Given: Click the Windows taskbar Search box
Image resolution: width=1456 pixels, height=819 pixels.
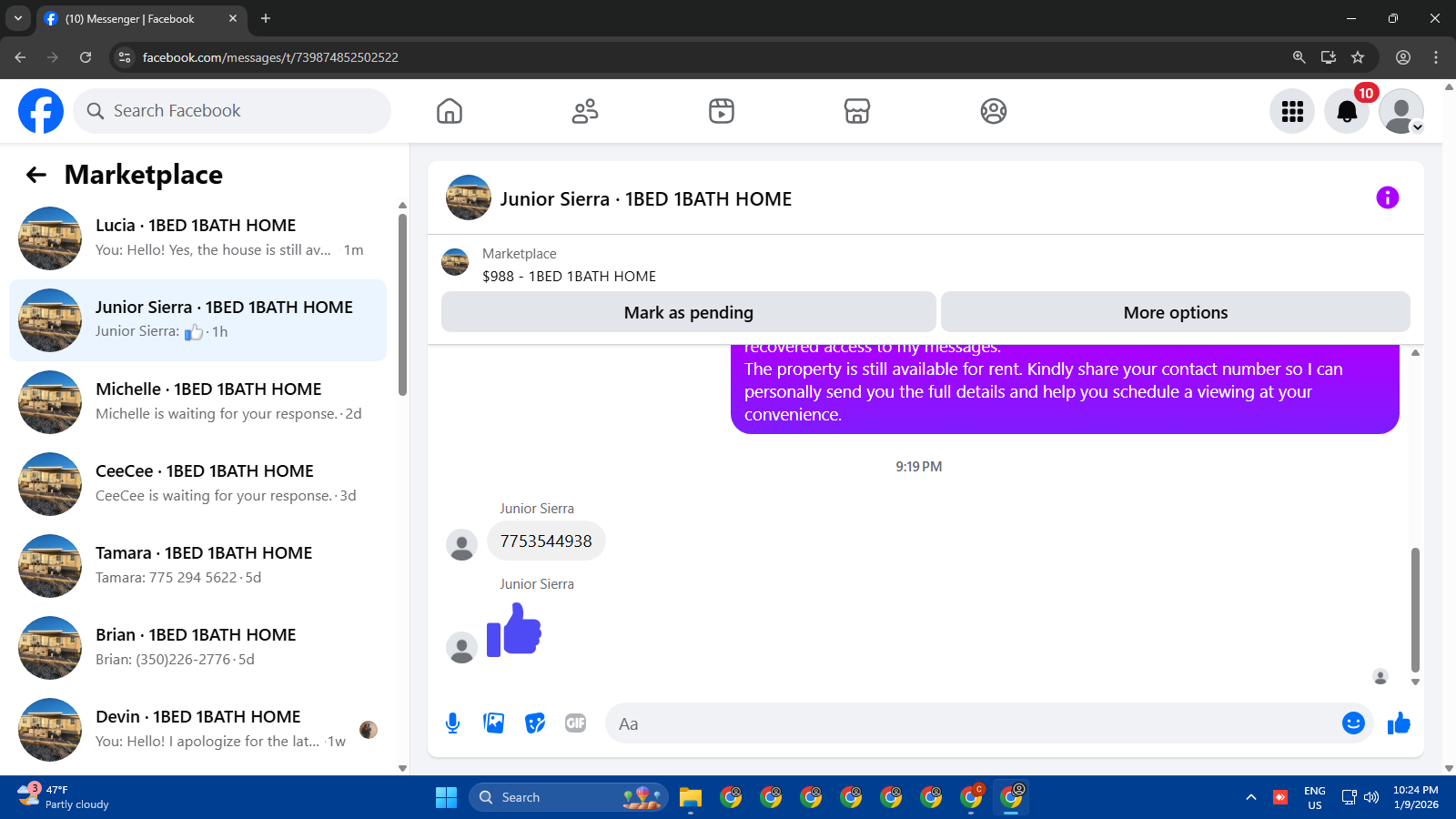Looking at the screenshot, I should pos(569,797).
